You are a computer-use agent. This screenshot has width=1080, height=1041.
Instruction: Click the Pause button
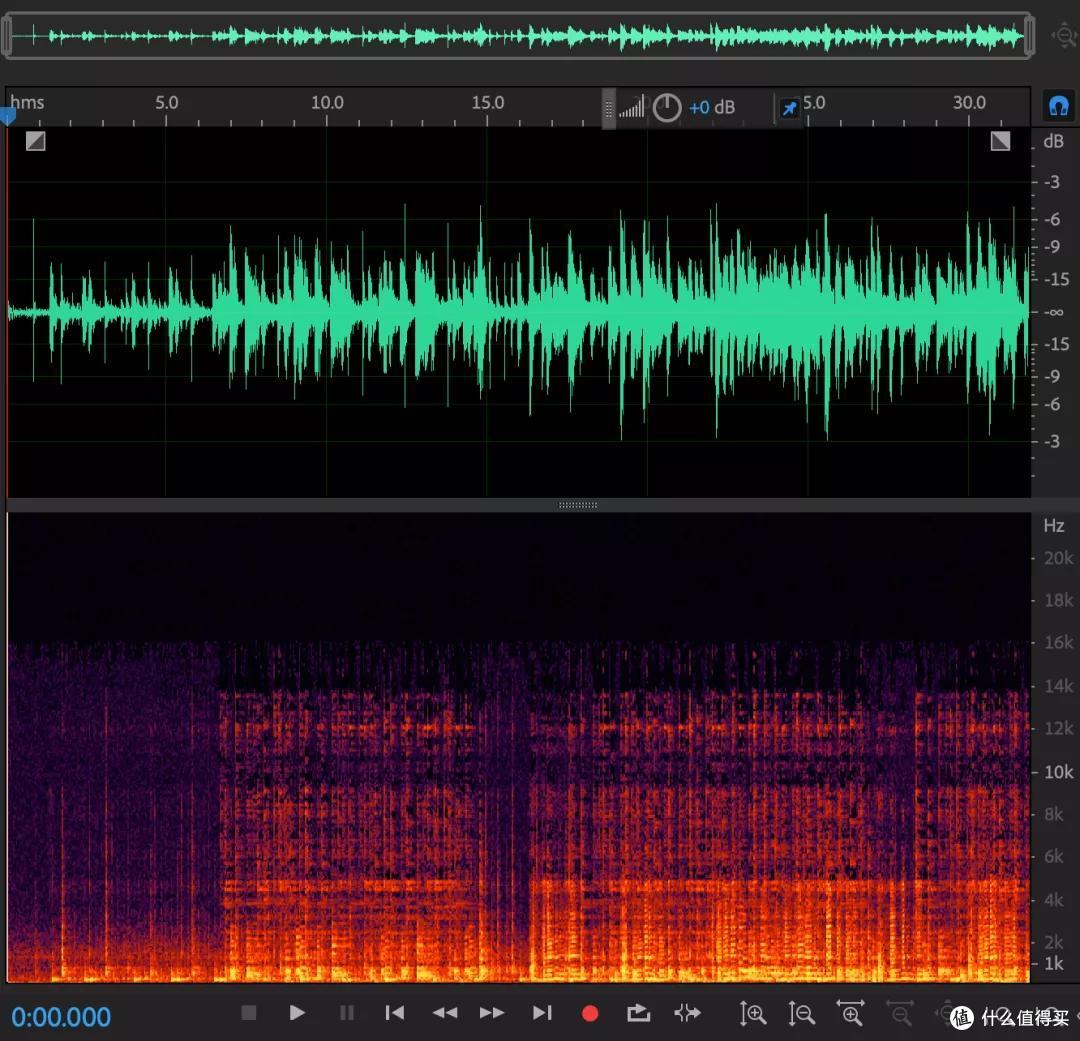pos(346,1013)
